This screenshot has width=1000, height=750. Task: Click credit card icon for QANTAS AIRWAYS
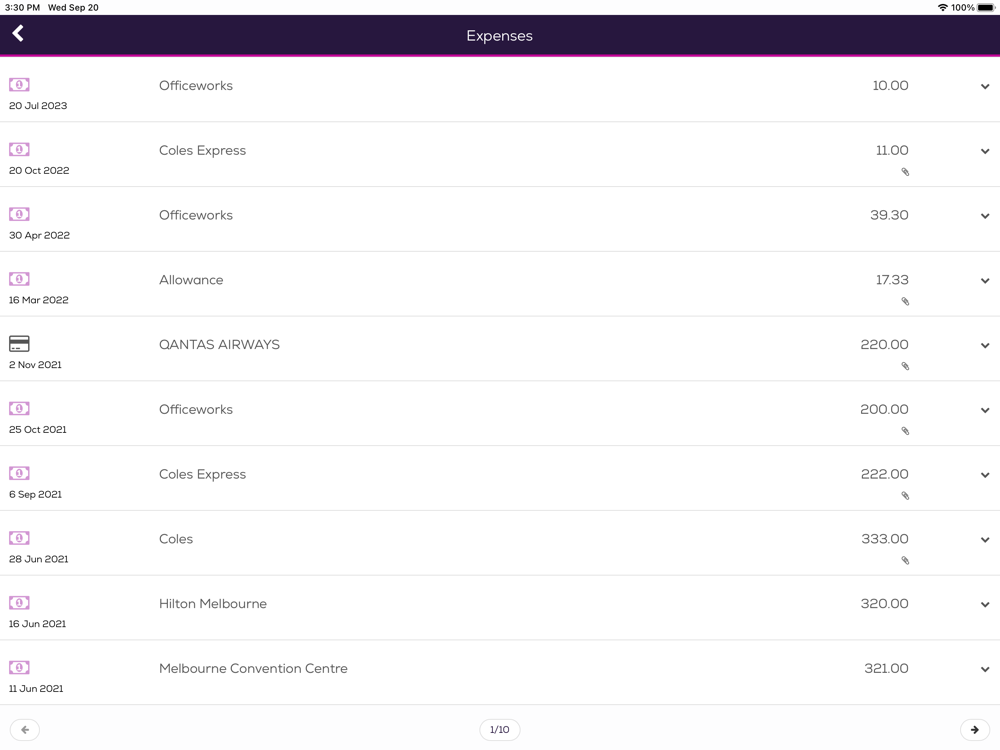19,344
